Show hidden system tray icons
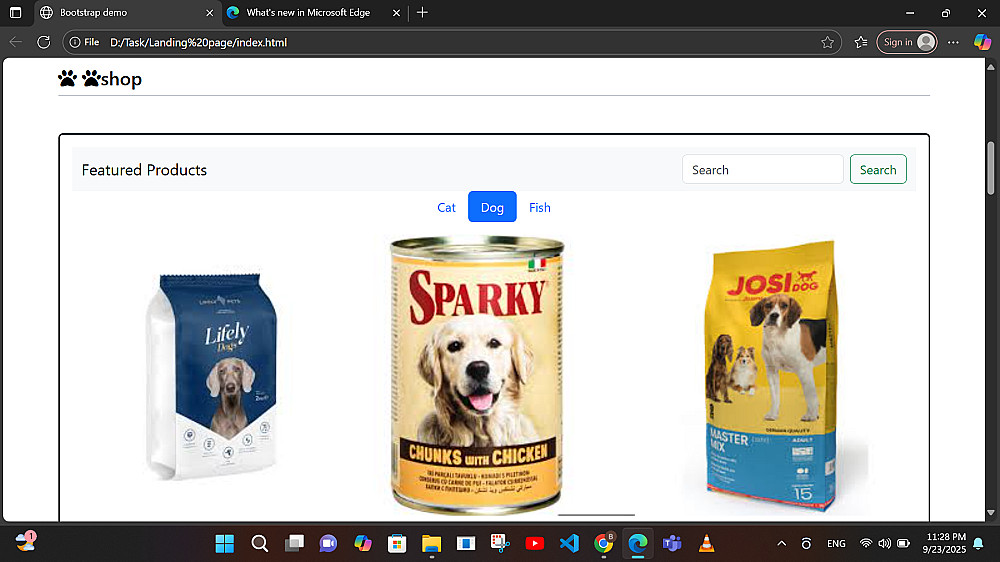1000x562 pixels. coord(781,544)
